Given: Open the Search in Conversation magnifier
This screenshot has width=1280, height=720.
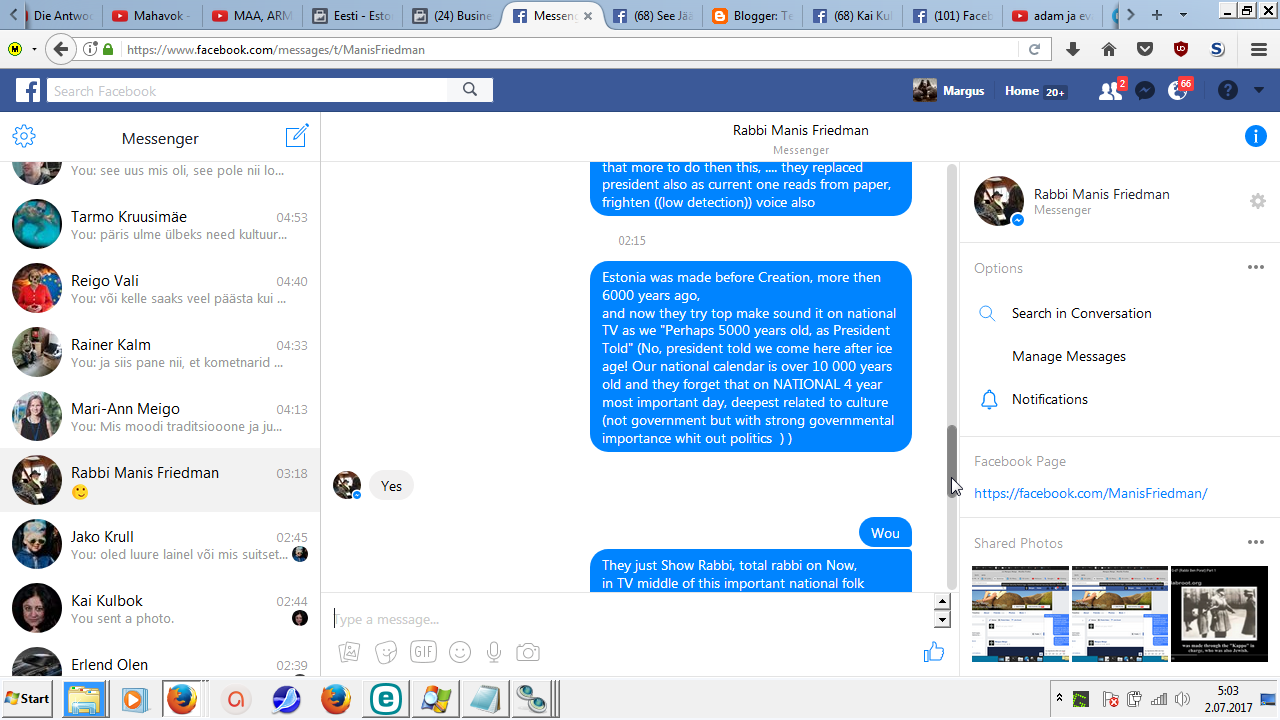Looking at the screenshot, I should click(987, 313).
